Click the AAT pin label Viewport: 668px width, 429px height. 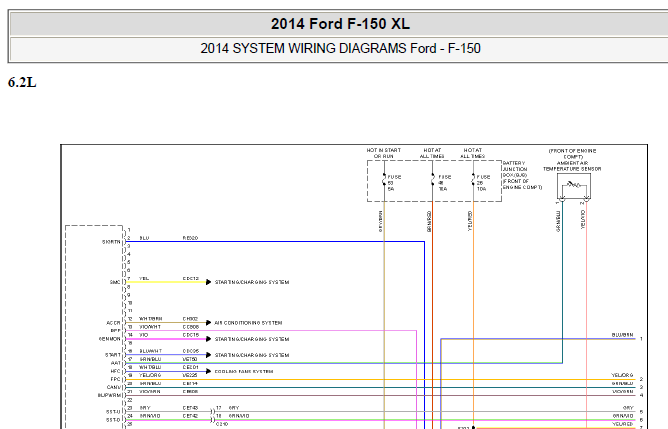click(x=116, y=363)
